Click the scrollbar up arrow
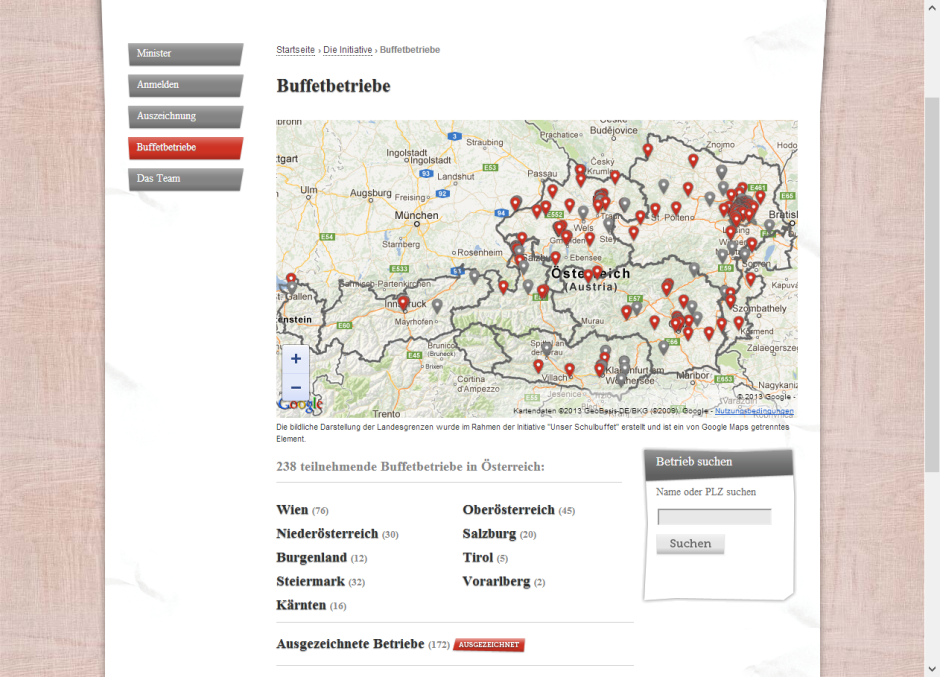 tap(932, 8)
